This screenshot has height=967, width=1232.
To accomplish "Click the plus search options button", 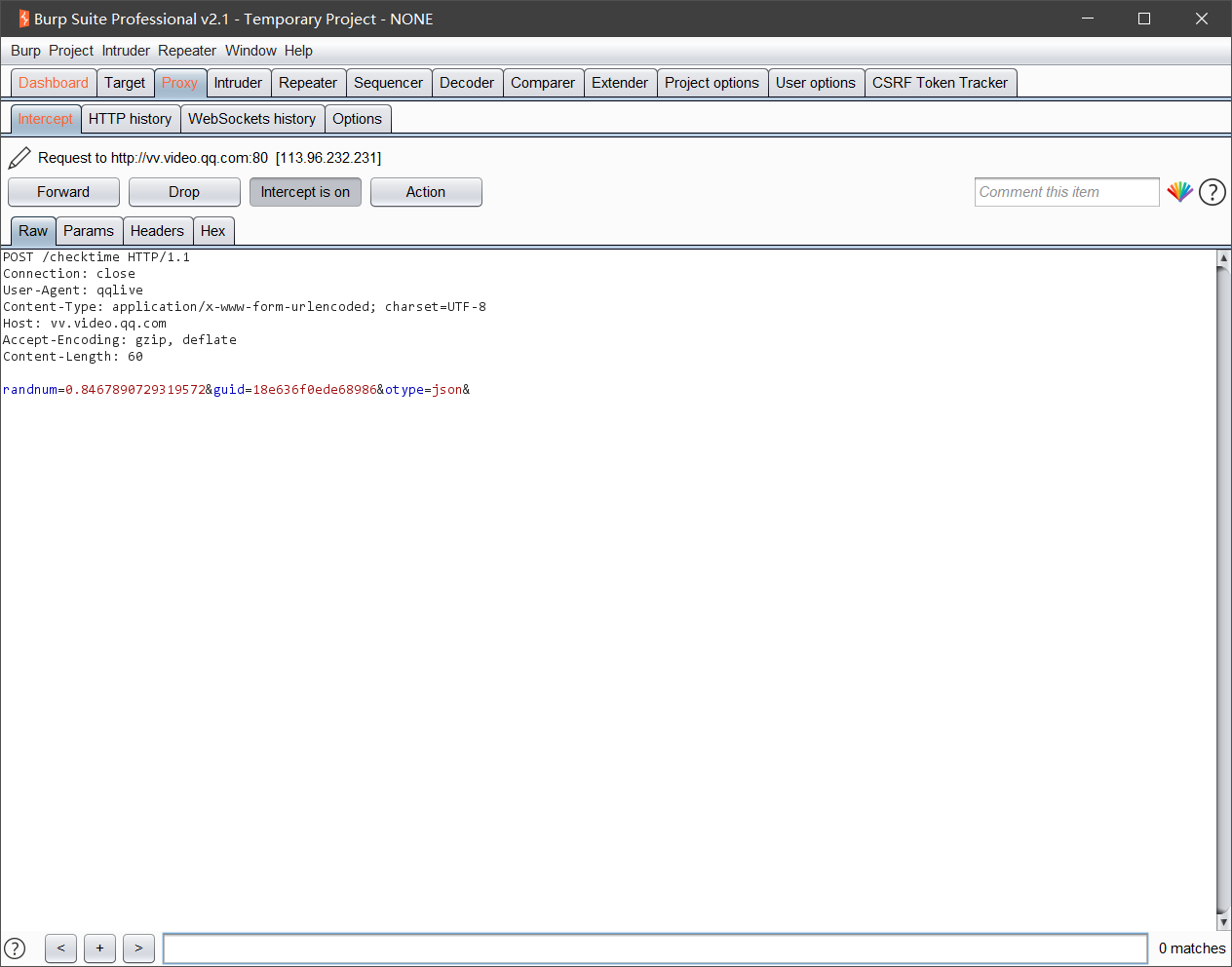I will click(99, 948).
